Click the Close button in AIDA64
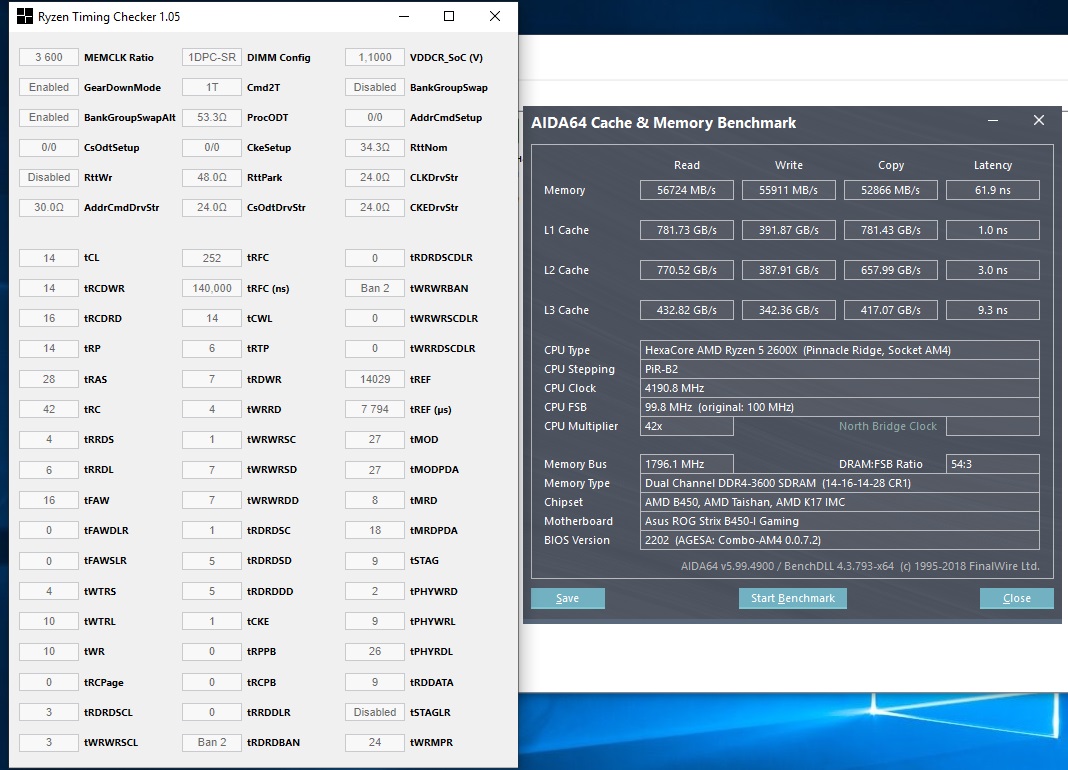 tap(1016, 598)
